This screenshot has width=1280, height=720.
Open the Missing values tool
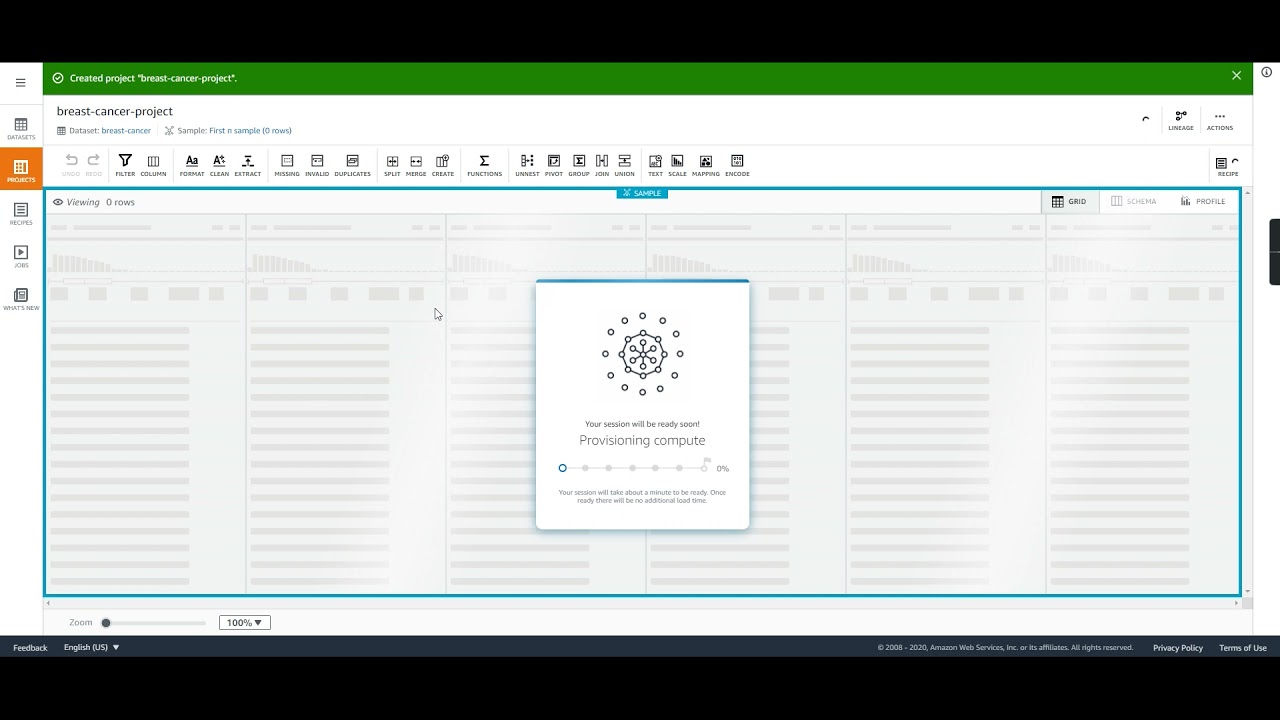[x=287, y=165]
